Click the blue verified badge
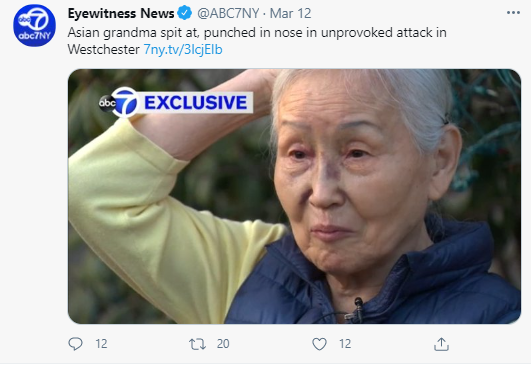The height and width of the screenshot is (368, 531). pos(185,13)
